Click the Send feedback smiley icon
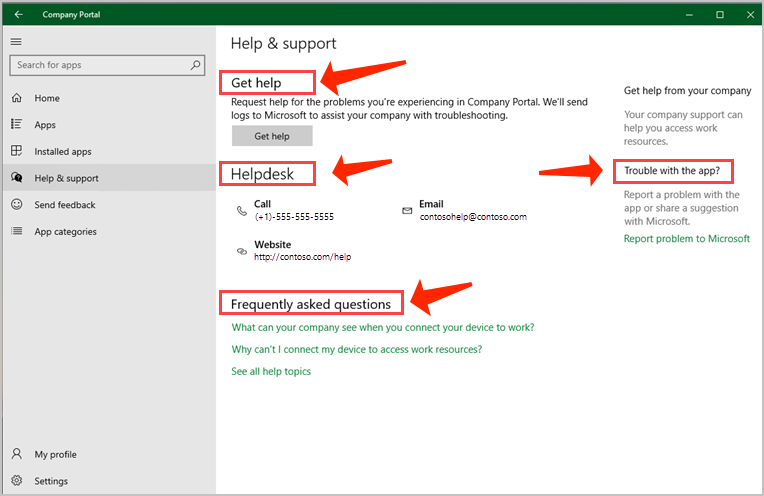The image size is (764, 496). pos(17,204)
